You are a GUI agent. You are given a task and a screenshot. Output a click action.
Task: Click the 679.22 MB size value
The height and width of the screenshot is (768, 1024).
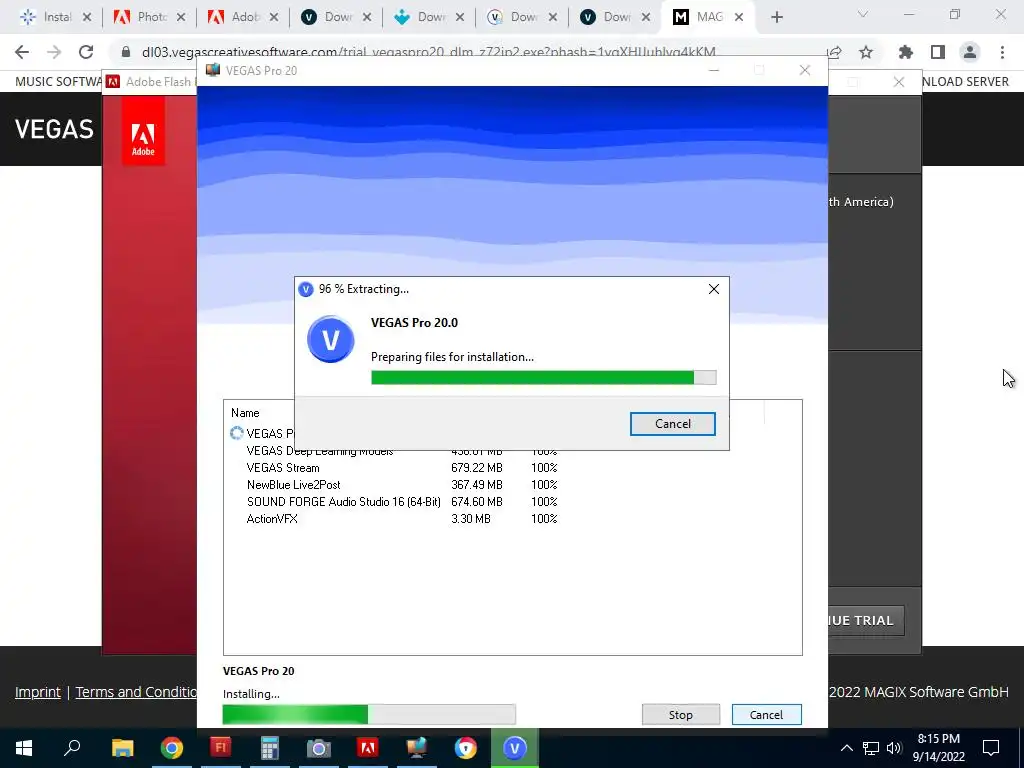point(477,468)
